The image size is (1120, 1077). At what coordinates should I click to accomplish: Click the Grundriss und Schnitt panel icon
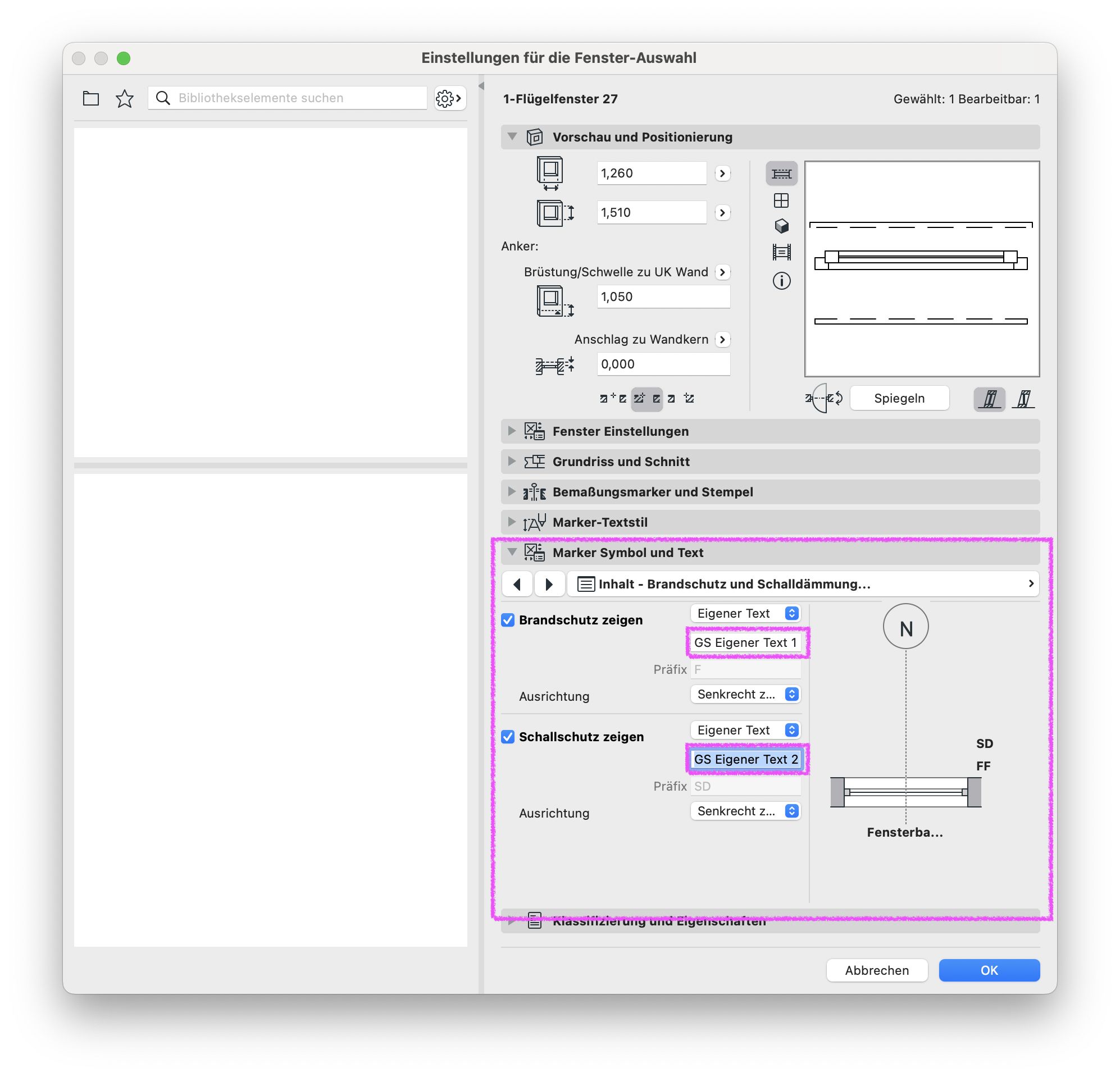pyautogui.click(x=534, y=462)
